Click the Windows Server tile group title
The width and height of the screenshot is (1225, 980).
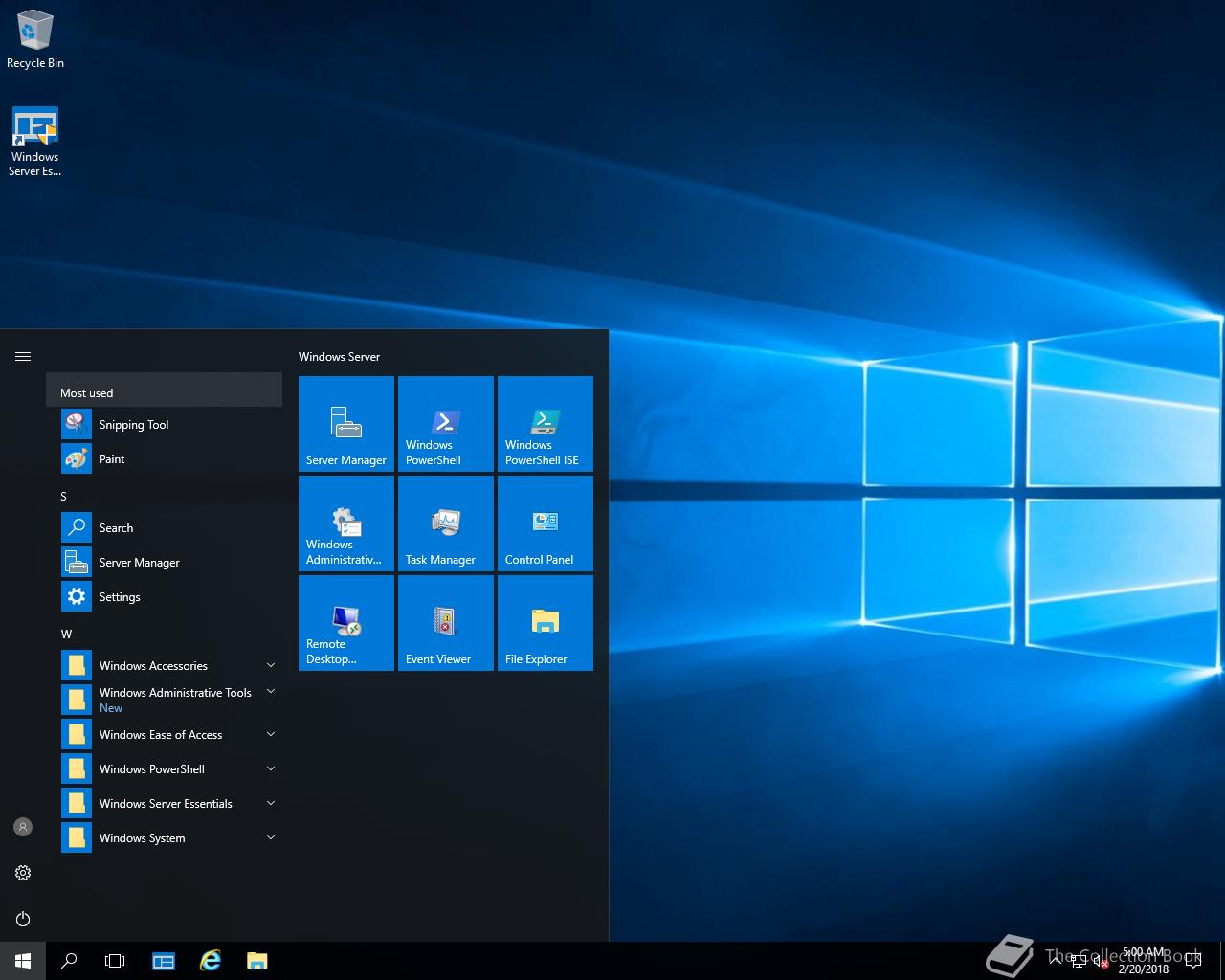pyautogui.click(x=339, y=357)
